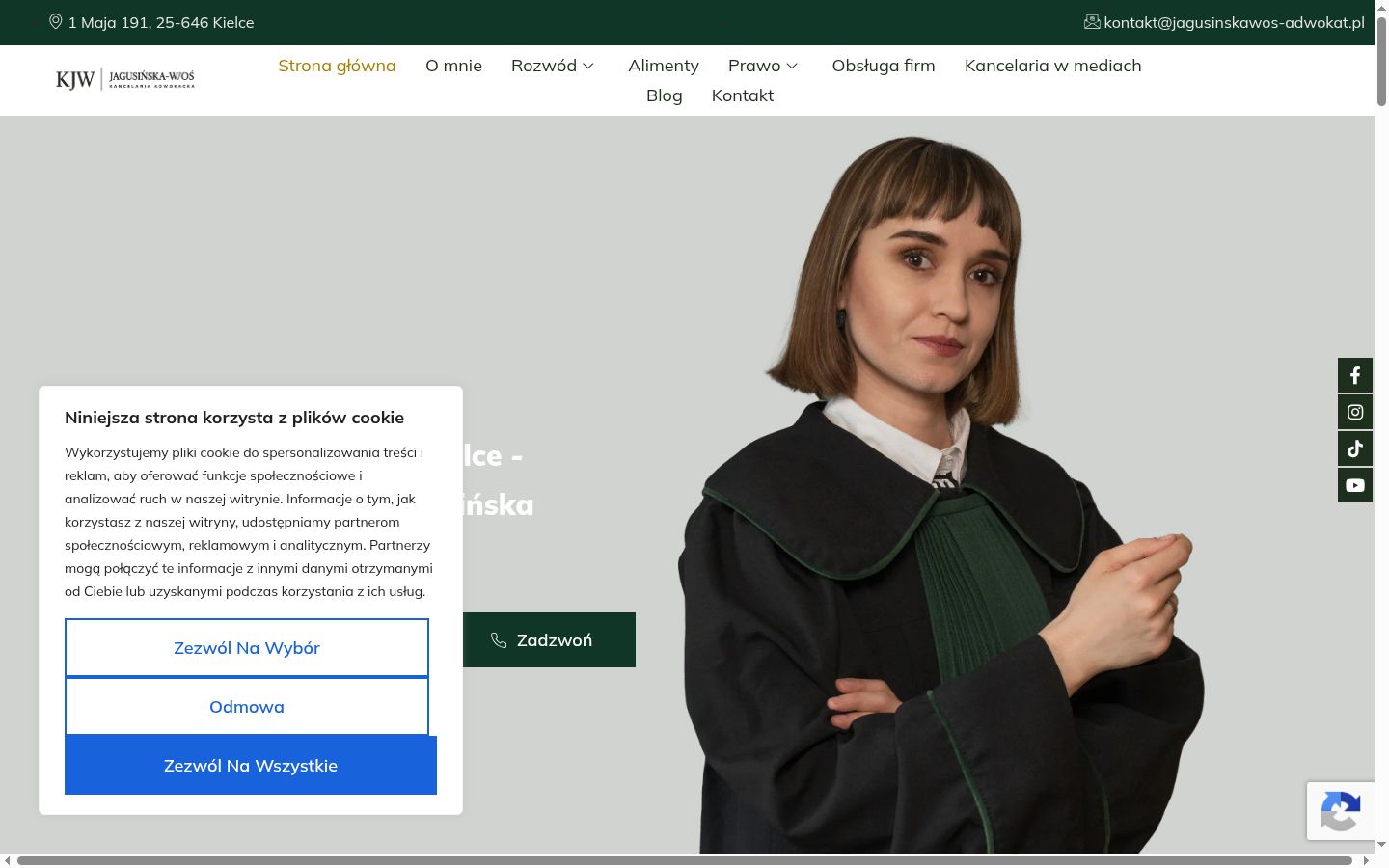This screenshot has width=1389, height=868.
Task: Go to Strona główna menu item
Action: [x=337, y=66]
